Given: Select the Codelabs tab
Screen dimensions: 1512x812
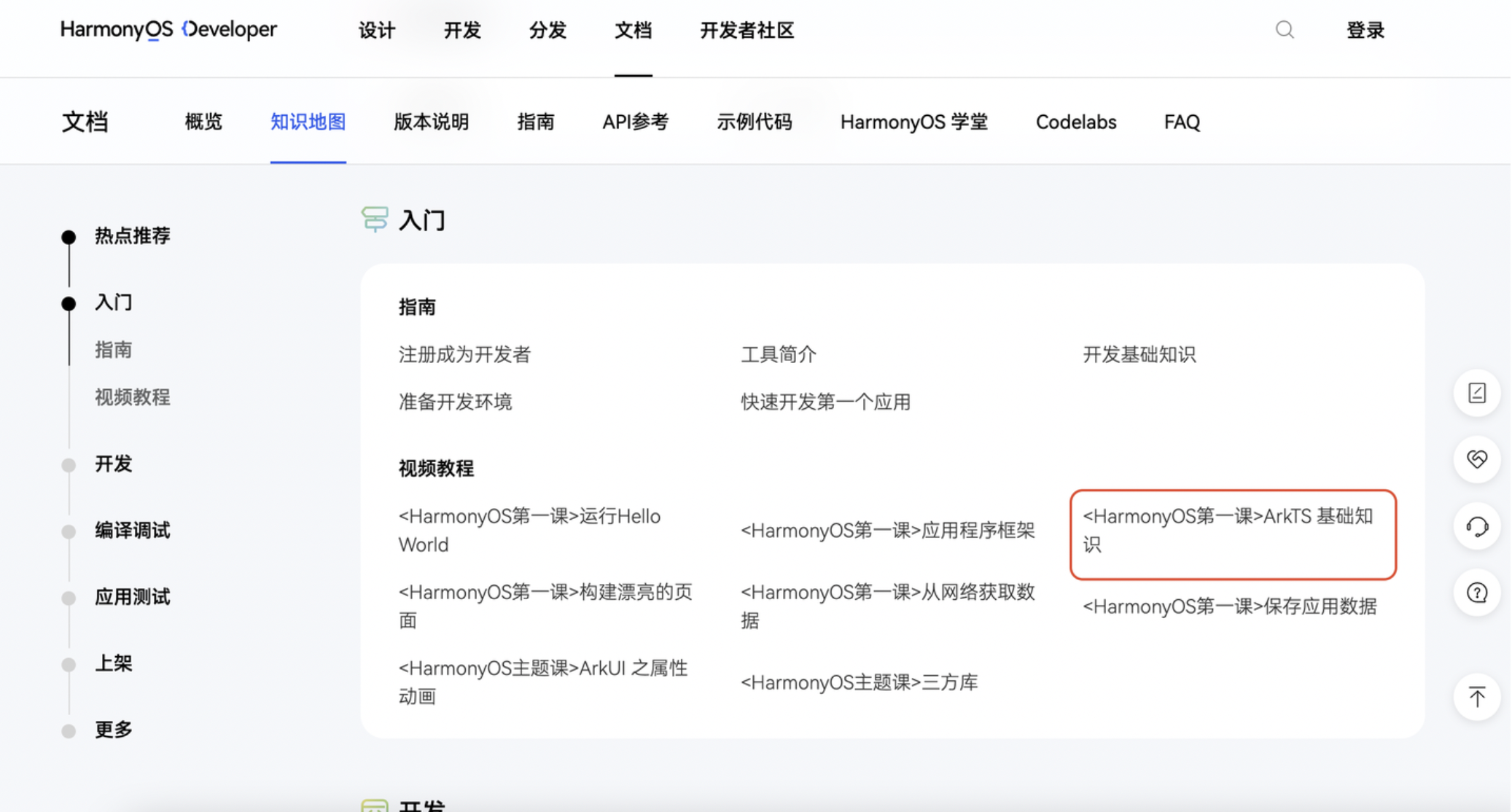Looking at the screenshot, I should click(1075, 122).
